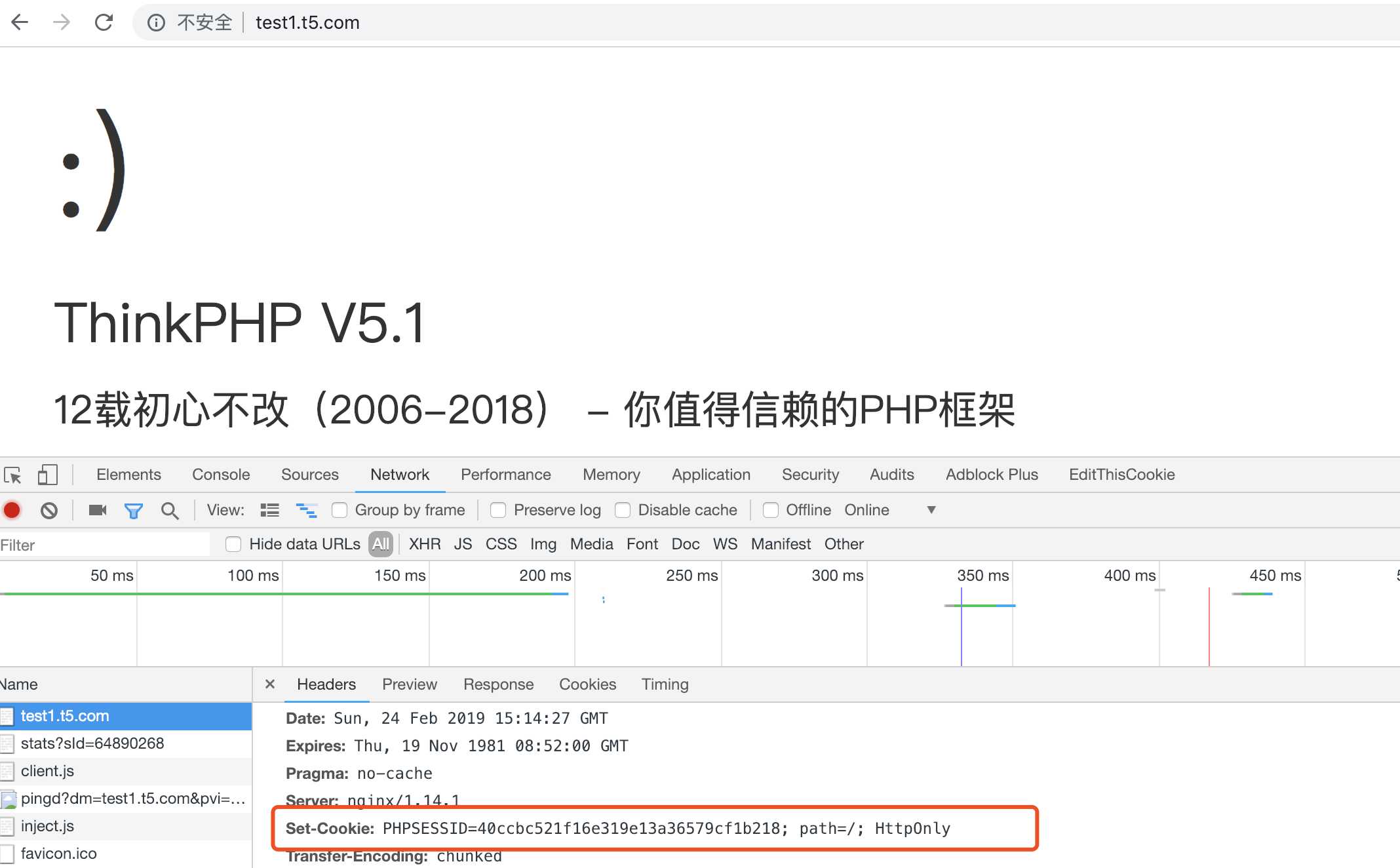The width and height of the screenshot is (1400, 868).
Task: Select the Network tab
Action: pos(400,475)
